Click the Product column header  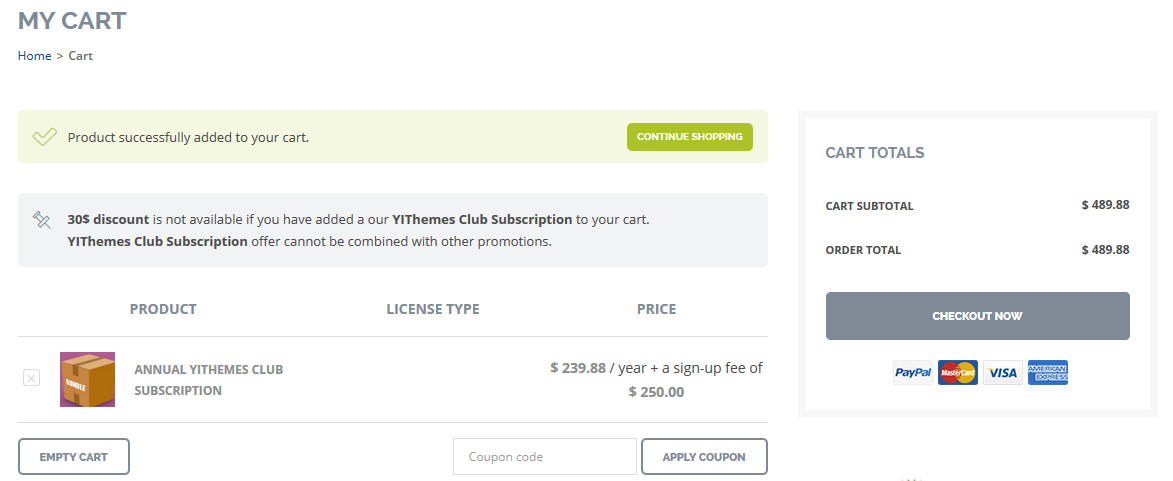pyautogui.click(x=163, y=309)
